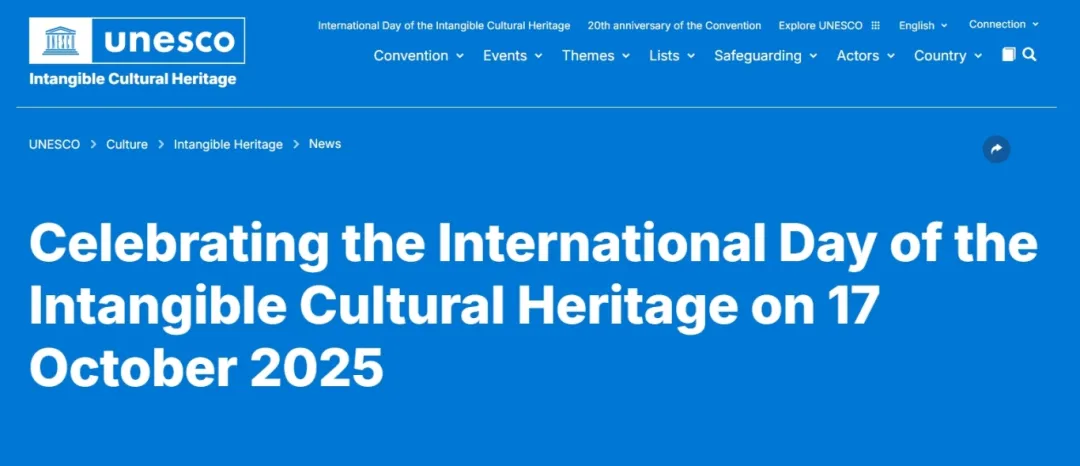Open the Themes dropdown menu

coord(595,56)
